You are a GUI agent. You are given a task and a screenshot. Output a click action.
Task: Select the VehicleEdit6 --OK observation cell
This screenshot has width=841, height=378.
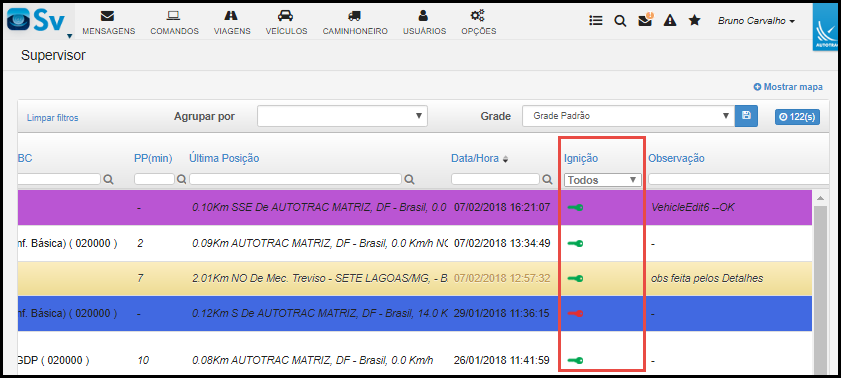692,207
